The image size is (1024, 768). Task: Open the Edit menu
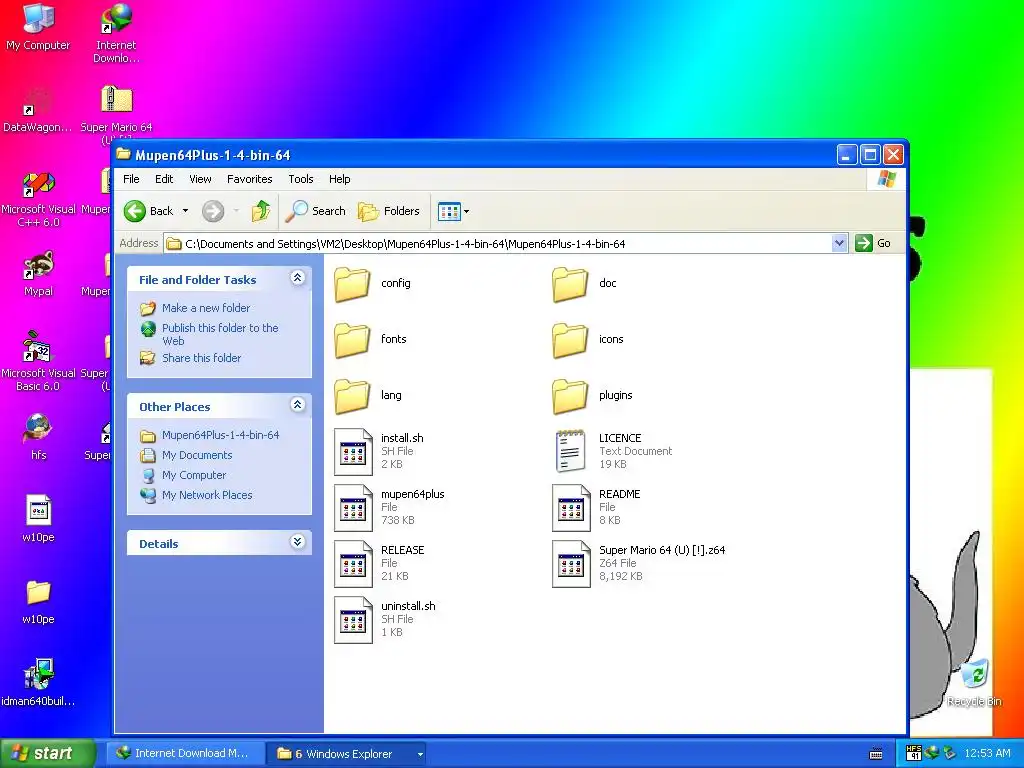(164, 179)
